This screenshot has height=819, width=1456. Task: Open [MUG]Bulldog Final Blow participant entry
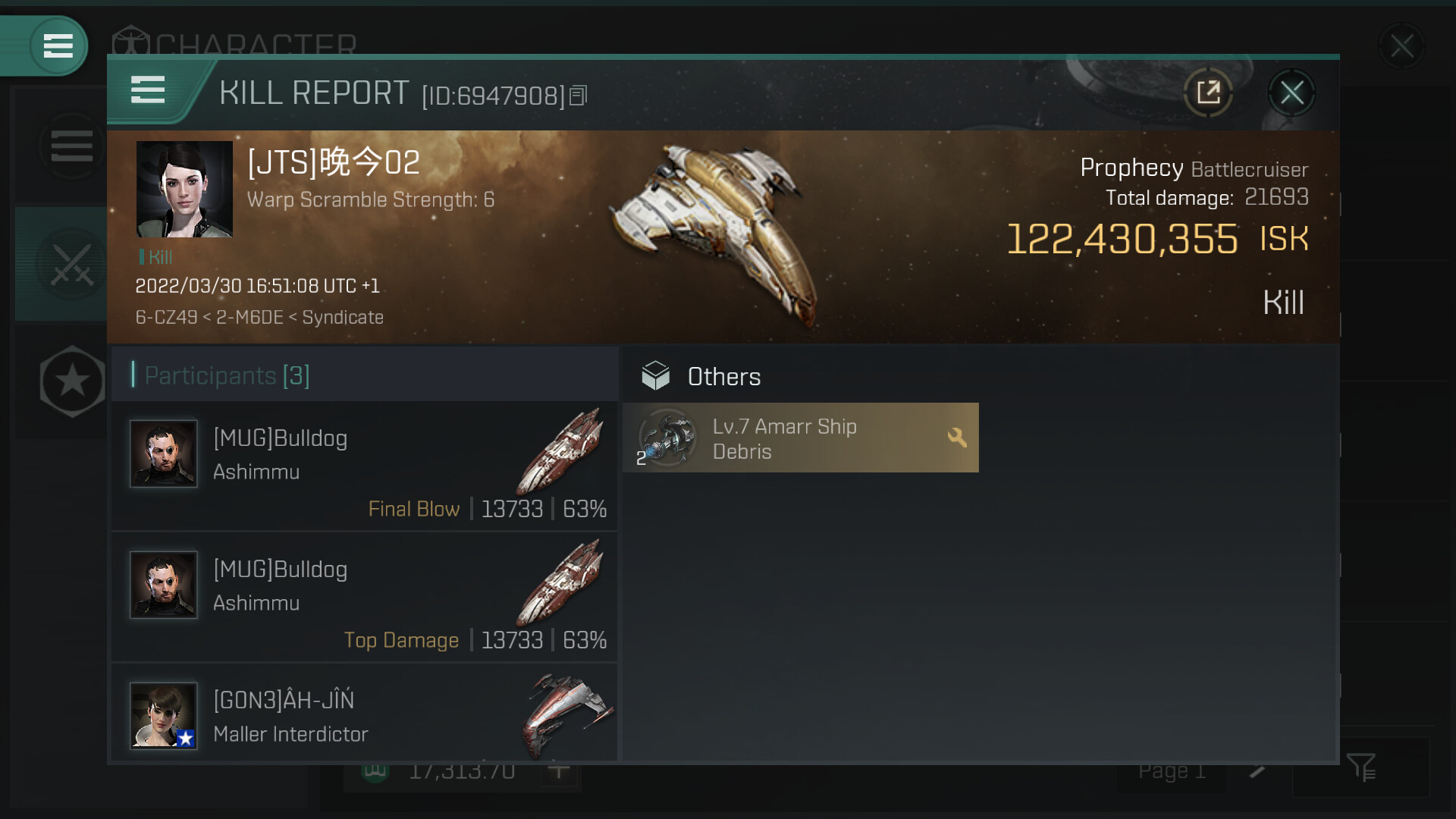pyautogui.click(x=364, y=466)
